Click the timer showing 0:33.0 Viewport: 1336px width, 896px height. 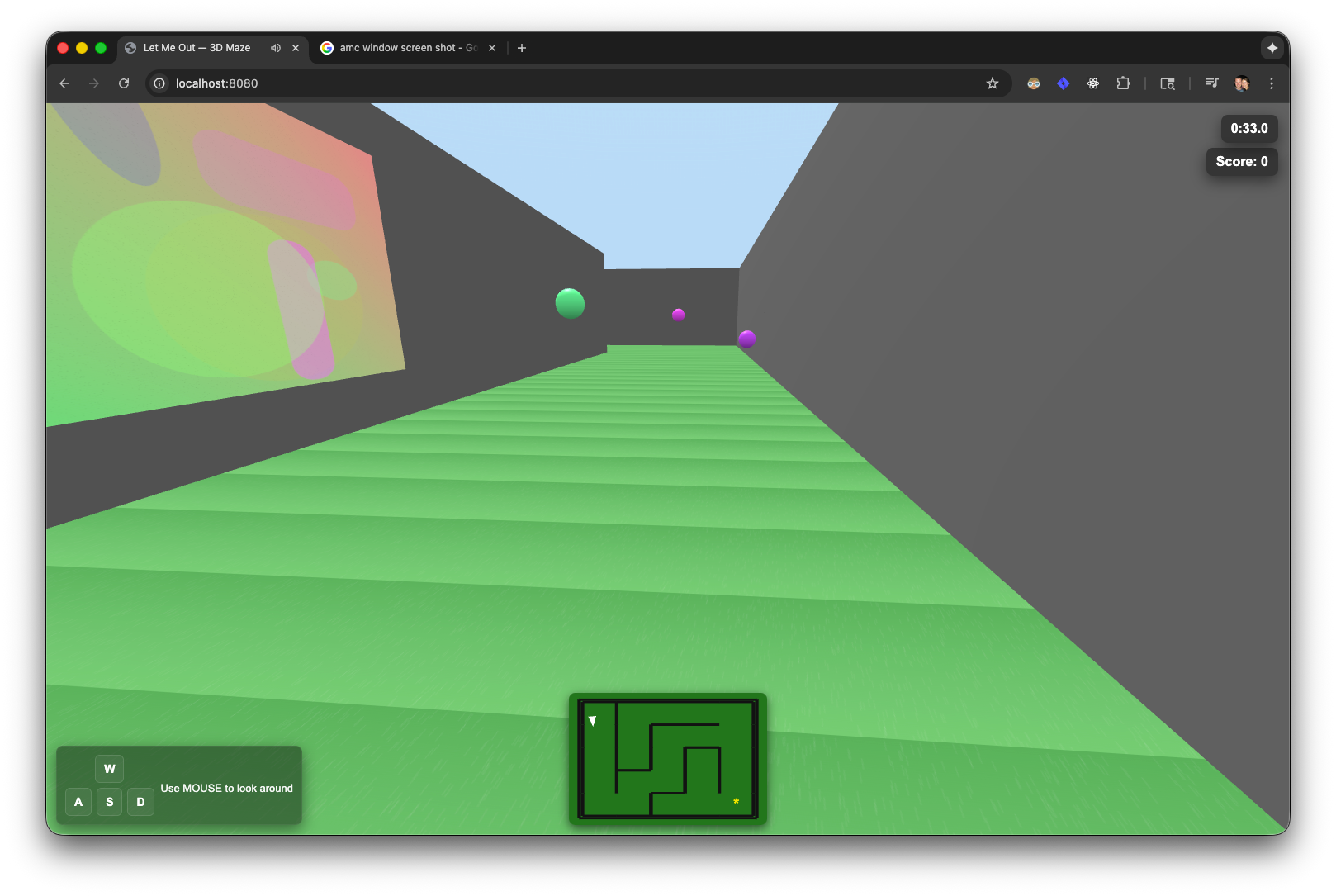1248,129
